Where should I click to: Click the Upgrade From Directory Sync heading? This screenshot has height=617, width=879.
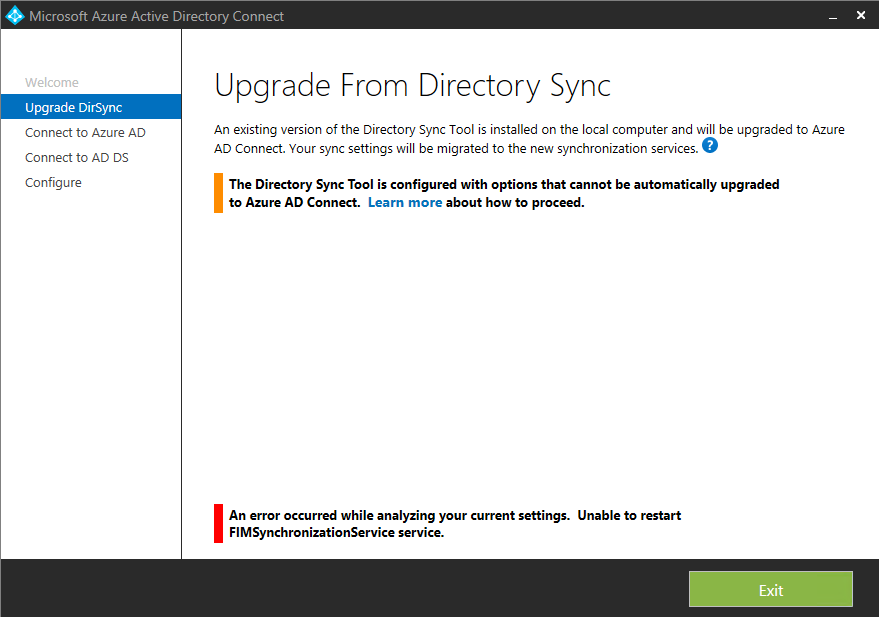pos(412,86)
